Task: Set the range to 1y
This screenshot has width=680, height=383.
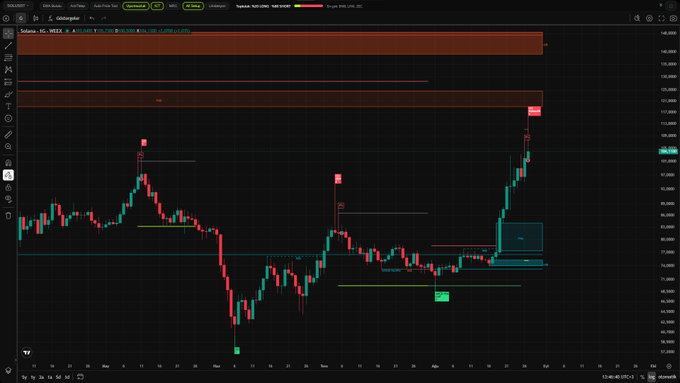Action: (33, 377)
